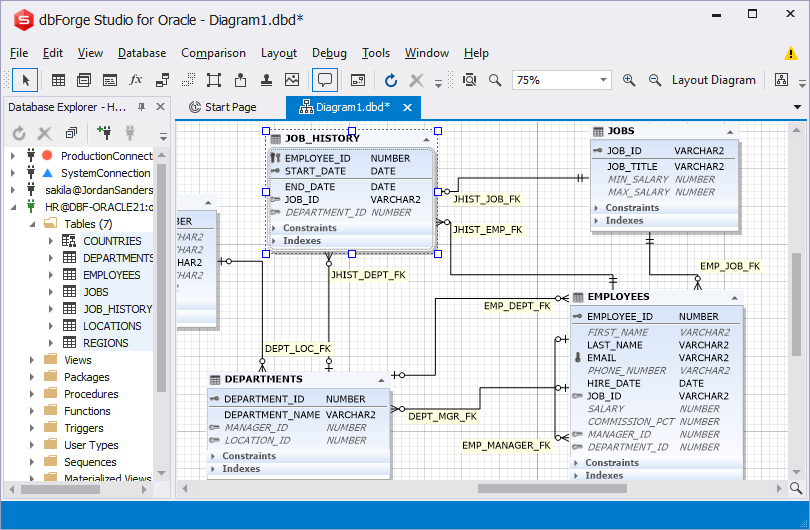Click the function (fx) icon in the toolbar

point(136,80)
